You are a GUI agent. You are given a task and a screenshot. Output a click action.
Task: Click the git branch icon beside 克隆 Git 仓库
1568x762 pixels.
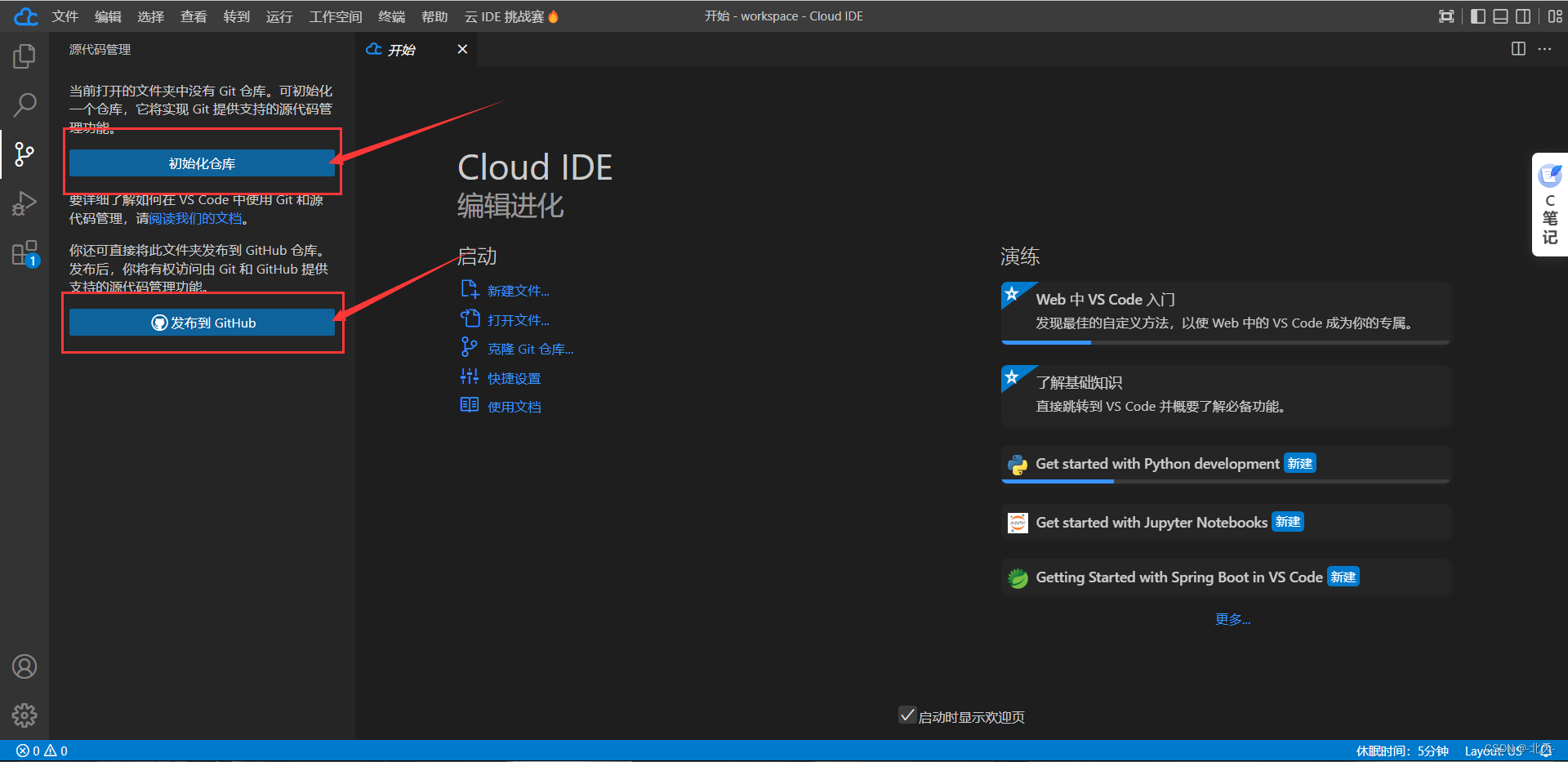470,347
